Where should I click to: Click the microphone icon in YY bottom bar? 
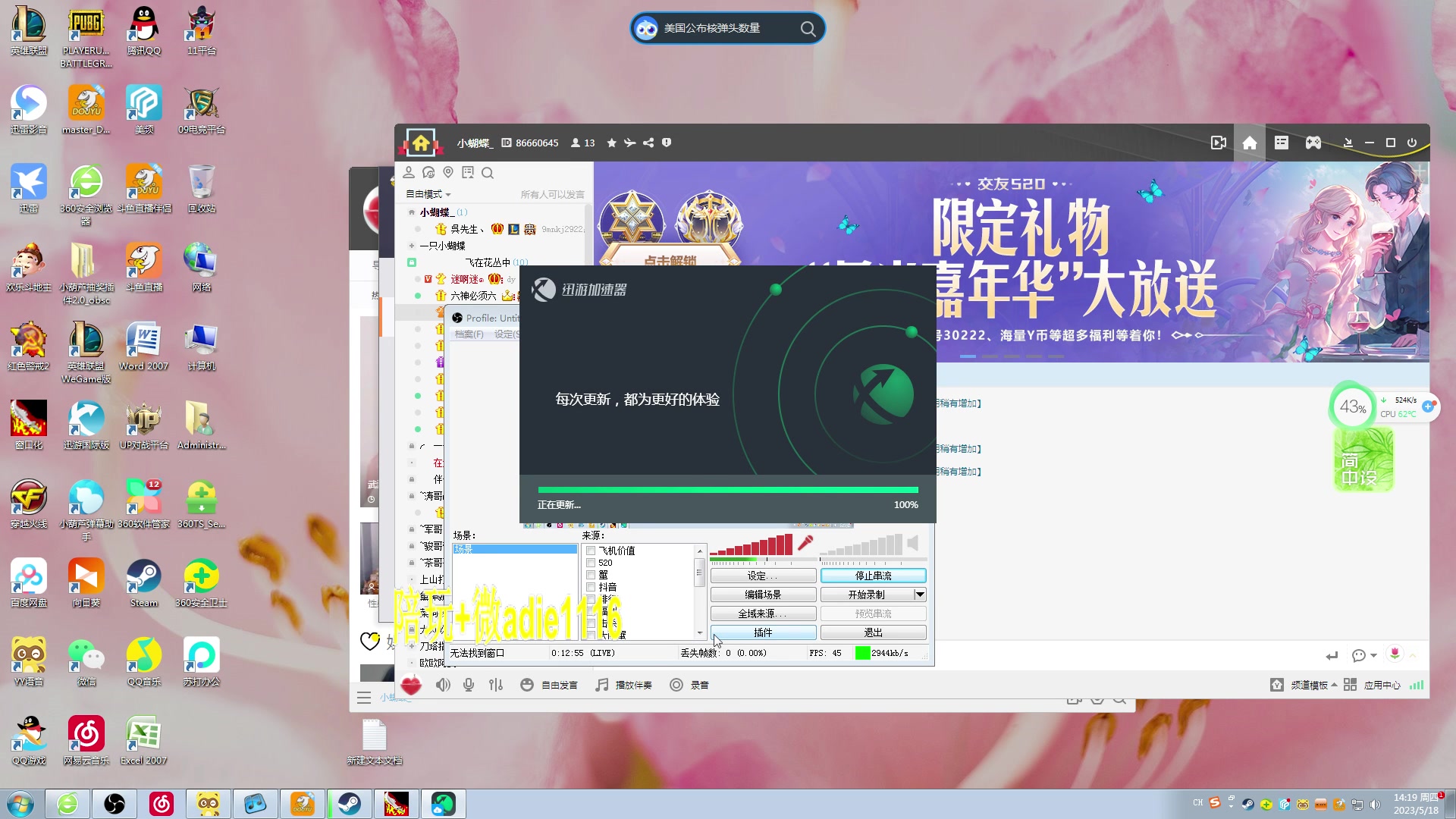click(469, 685)
